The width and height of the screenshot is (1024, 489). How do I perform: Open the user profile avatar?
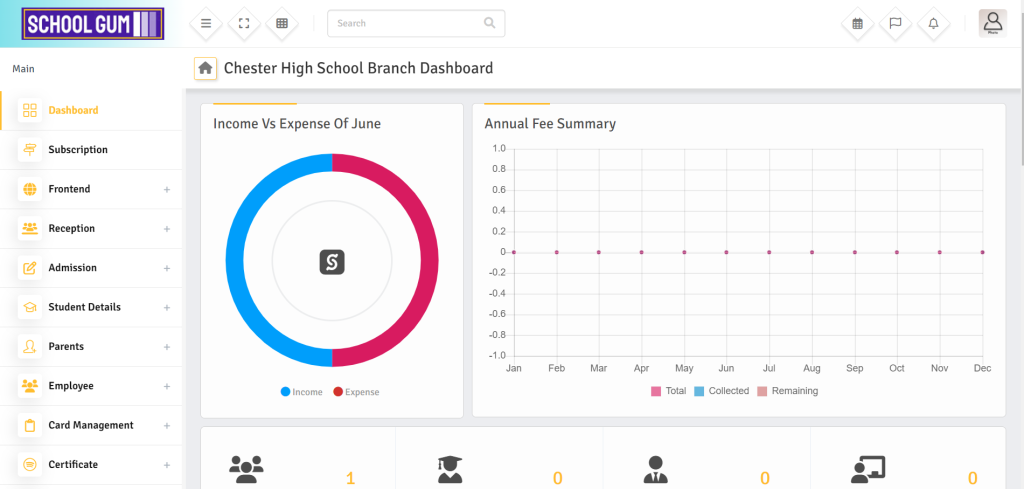click(992, 23)
